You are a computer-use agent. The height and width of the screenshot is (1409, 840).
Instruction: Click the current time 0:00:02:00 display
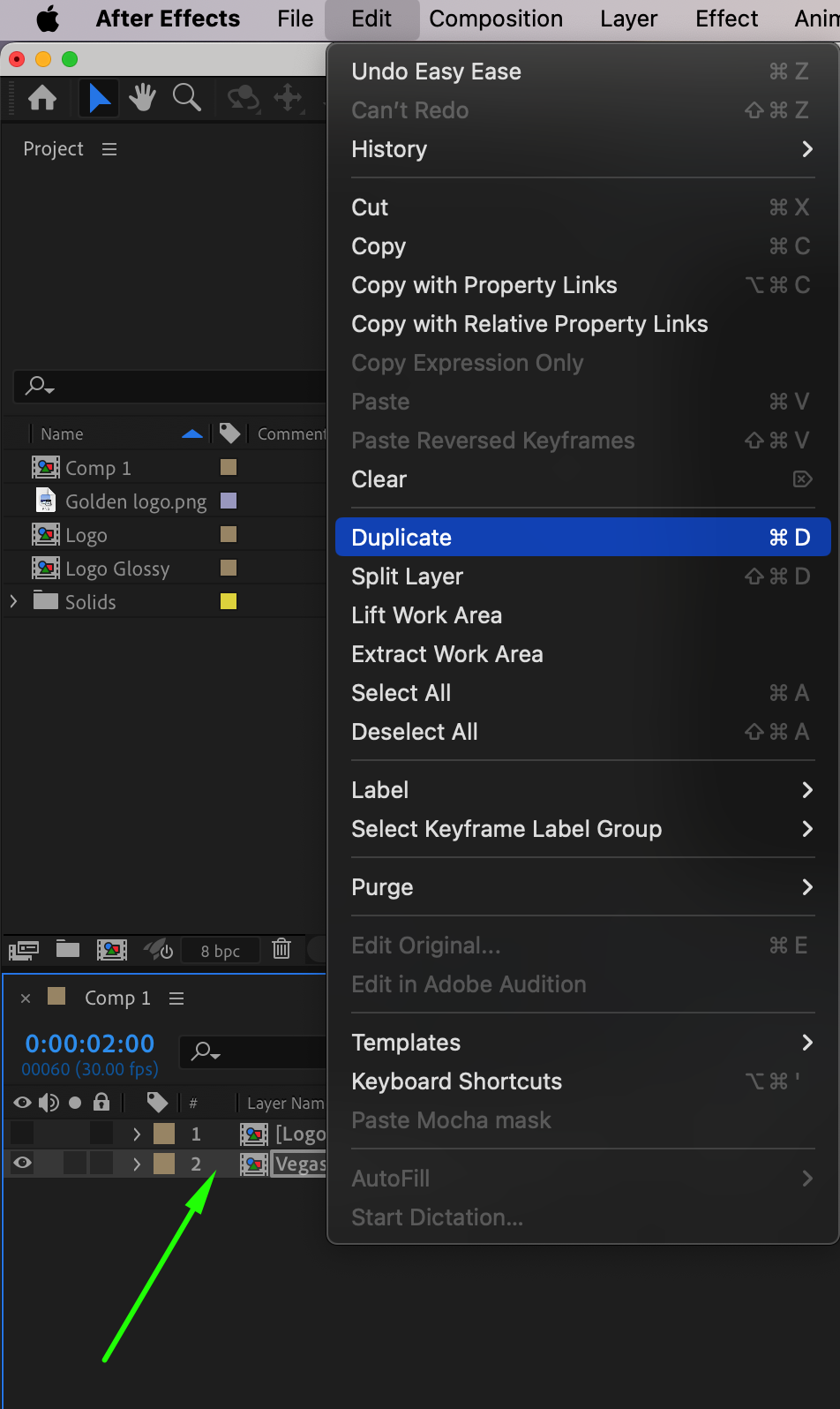pos(89,1044)
